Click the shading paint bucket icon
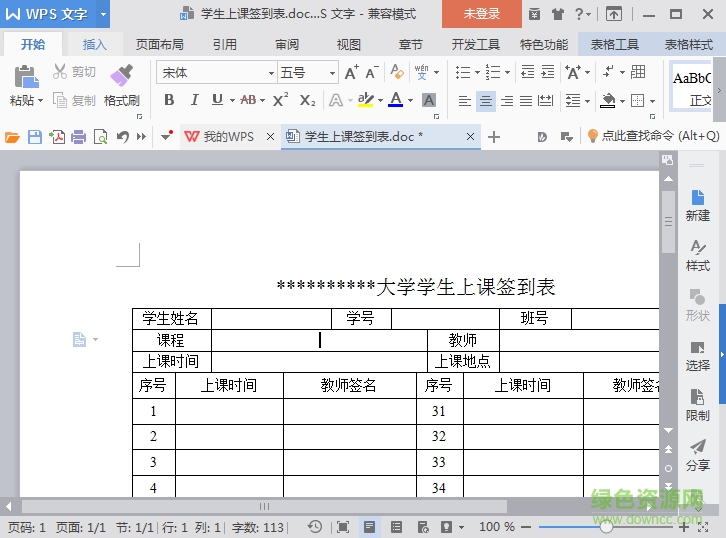This screenshot has height=538, width=726. [x=608, y=100]
